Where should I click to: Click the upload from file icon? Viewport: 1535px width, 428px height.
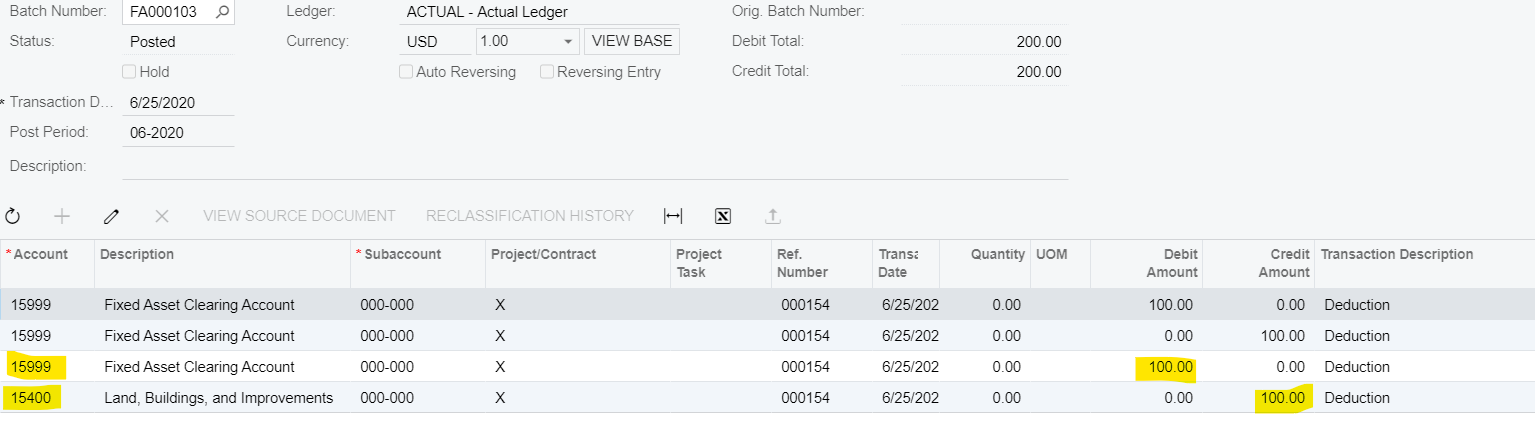pyautogui.click(x=772, y=216)
